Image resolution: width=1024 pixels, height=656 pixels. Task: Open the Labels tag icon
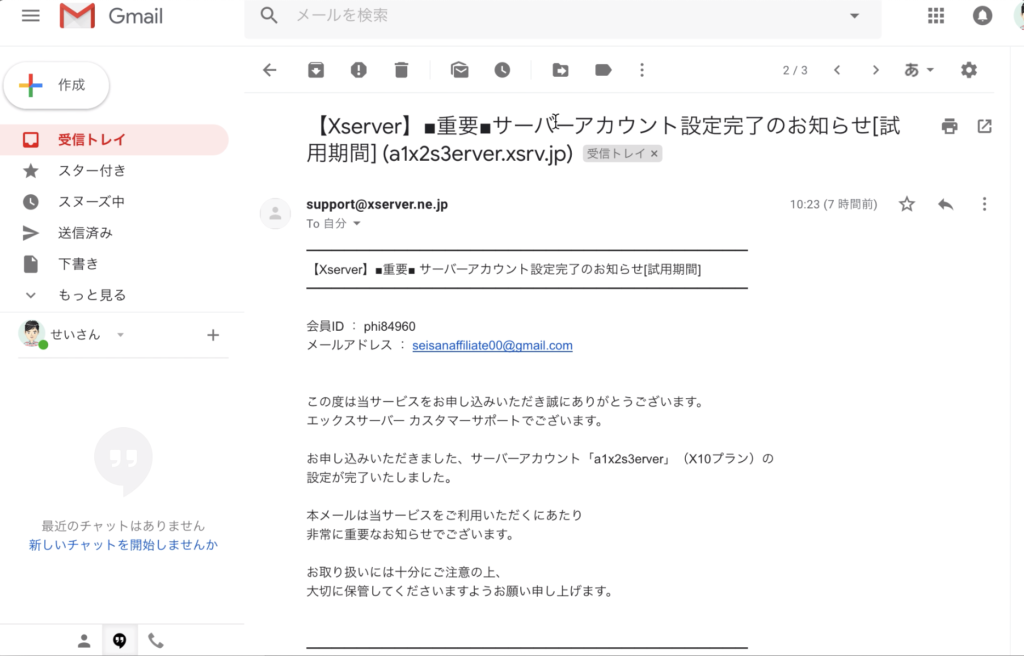click(x=603, y=70)
